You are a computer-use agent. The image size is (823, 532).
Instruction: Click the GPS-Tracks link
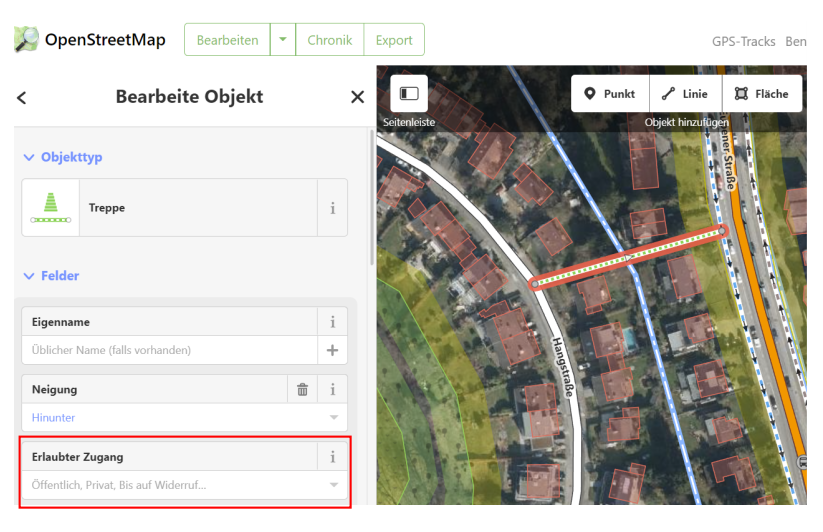click(x=741, y=41)
